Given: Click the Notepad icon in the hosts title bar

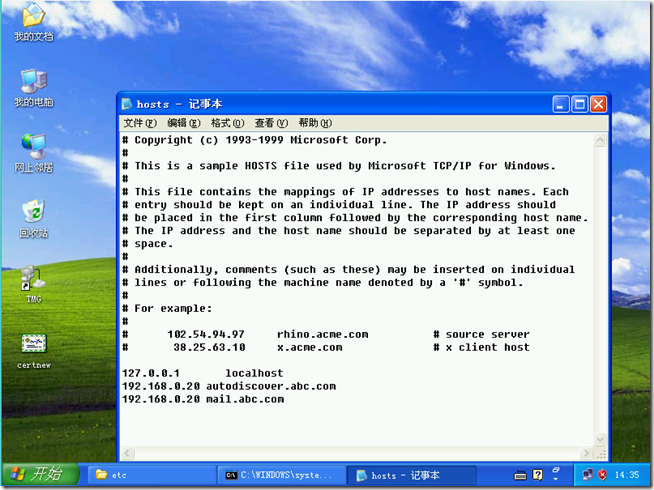Looking at the screenshot, I should click(x=127, y=104).
